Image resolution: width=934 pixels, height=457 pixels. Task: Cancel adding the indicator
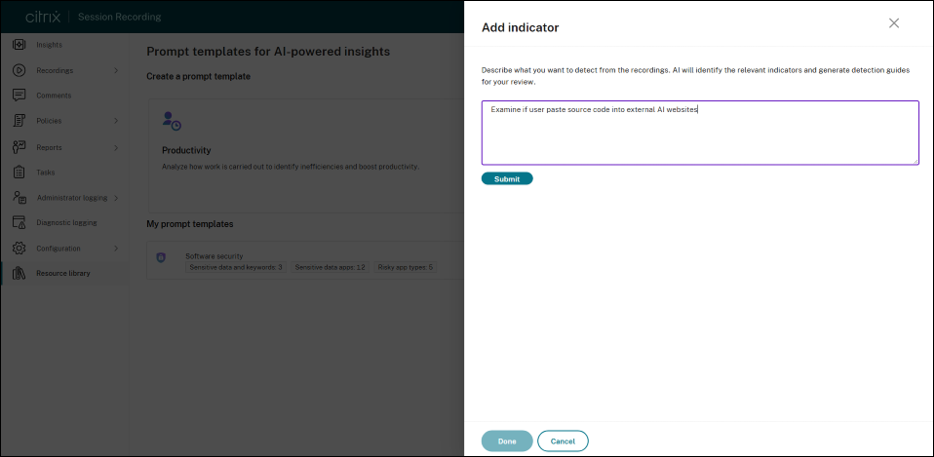click(x=563, y=441)
